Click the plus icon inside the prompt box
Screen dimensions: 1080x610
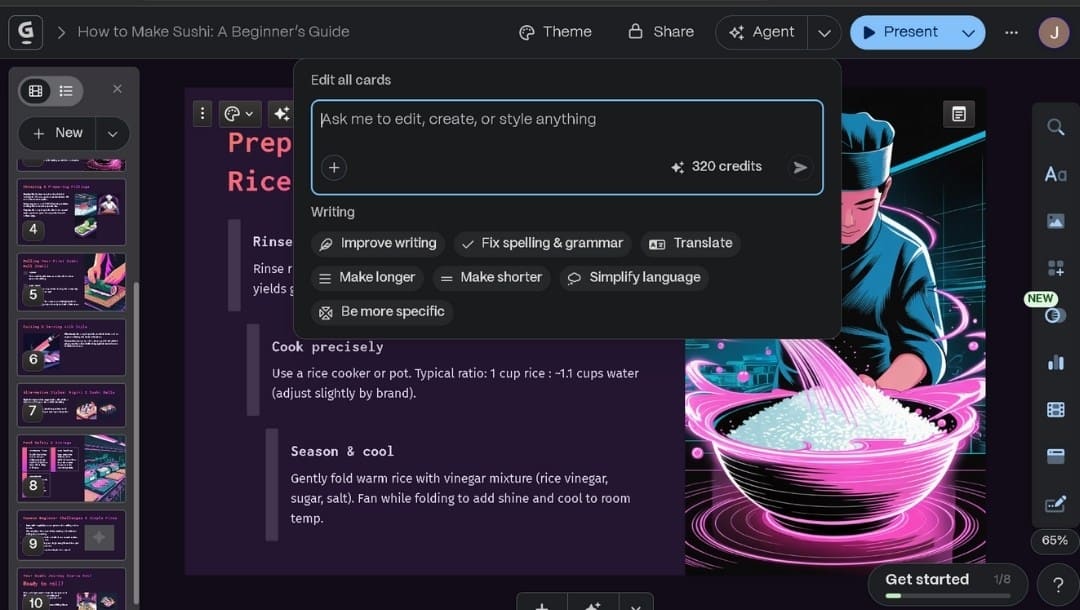click(334, 167)
